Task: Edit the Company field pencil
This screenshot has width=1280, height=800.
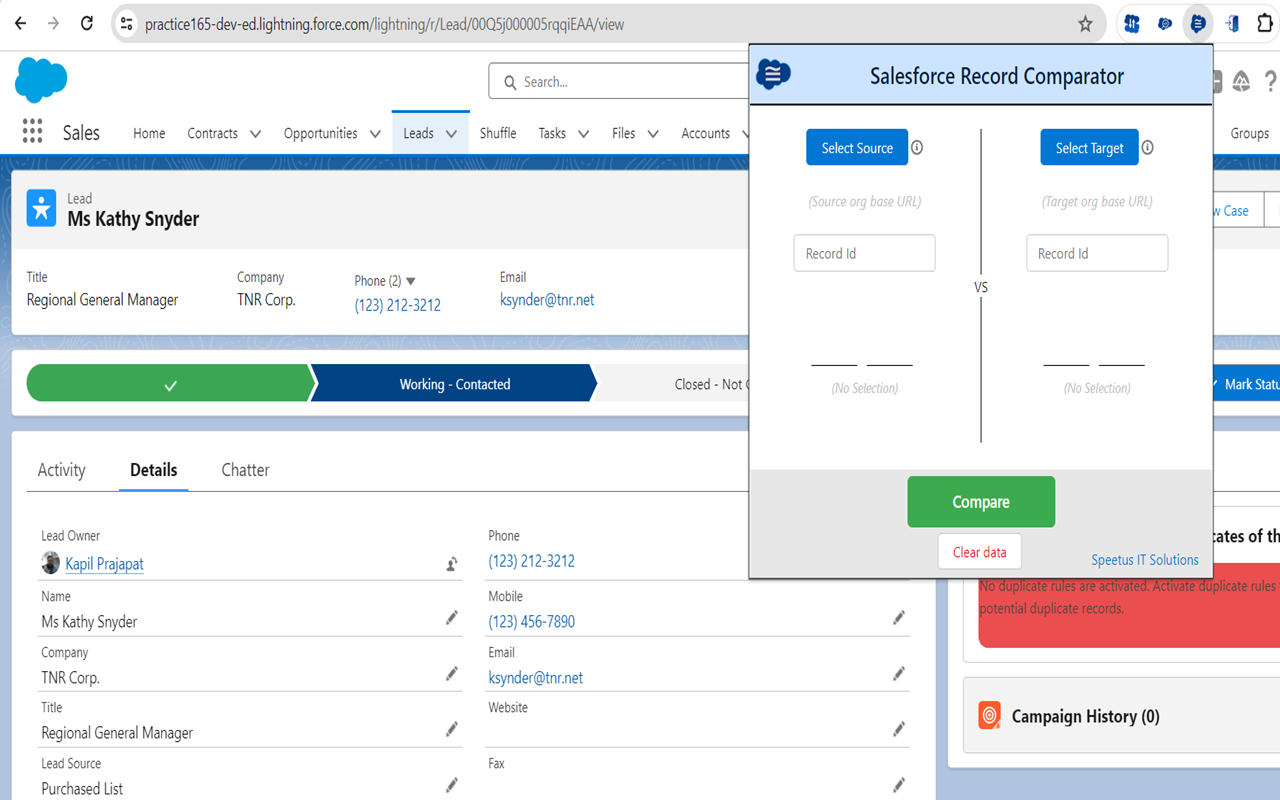Action: (452, 674)
